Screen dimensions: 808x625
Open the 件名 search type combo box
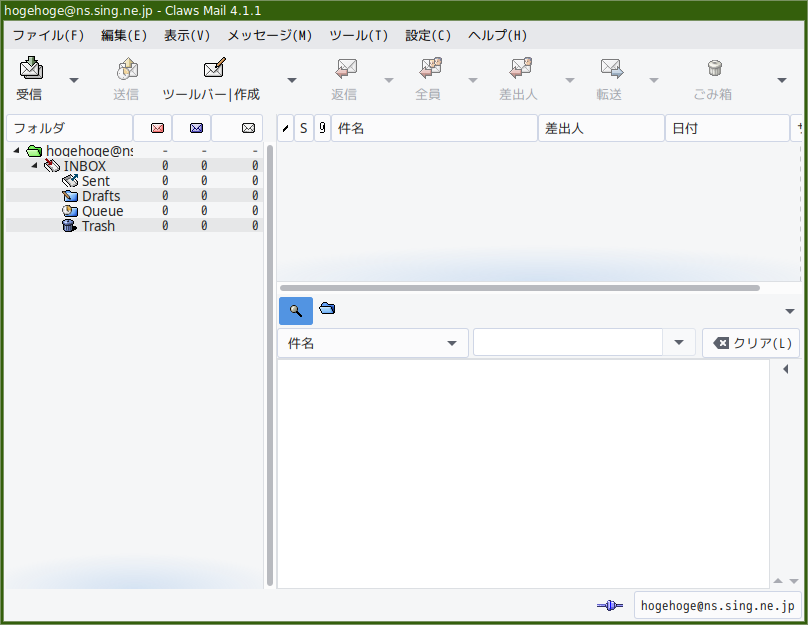pos(373,343)
